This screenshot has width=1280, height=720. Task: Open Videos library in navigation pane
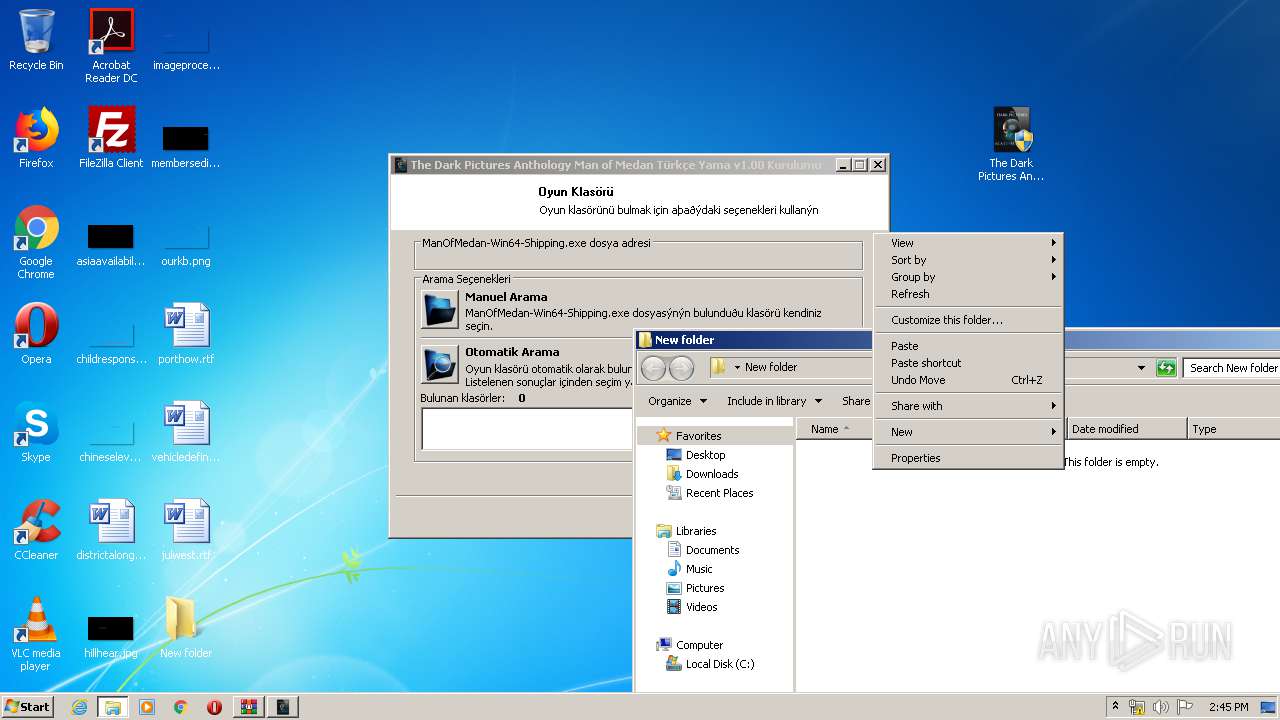701,607
